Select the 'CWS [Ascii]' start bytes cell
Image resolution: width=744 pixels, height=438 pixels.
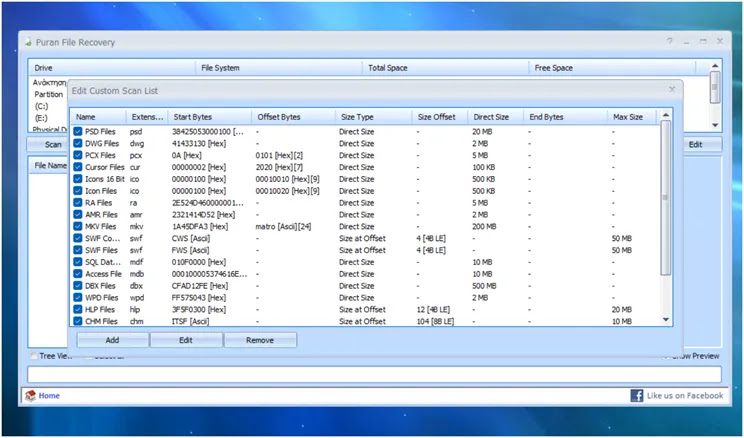pos(191,238)
